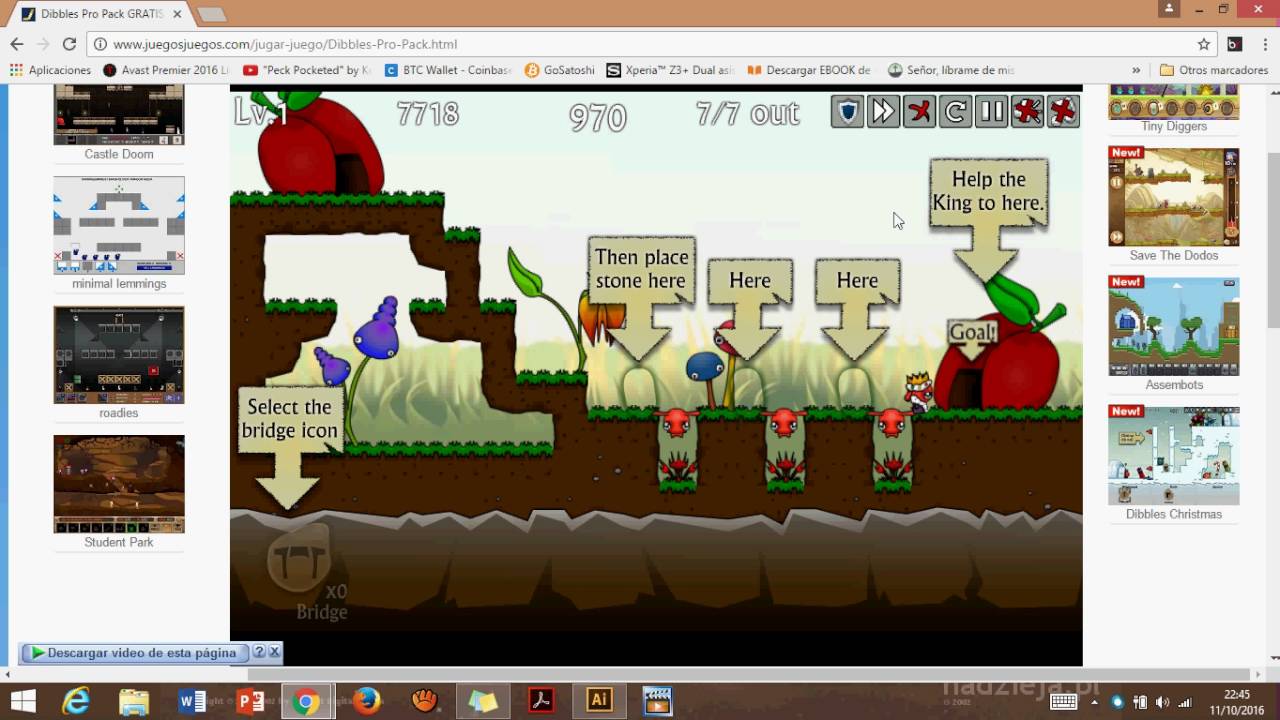This screenshot has width=1280, height=720.
Task: Open the baseball glove taskbar app
Action: point(424,700)
